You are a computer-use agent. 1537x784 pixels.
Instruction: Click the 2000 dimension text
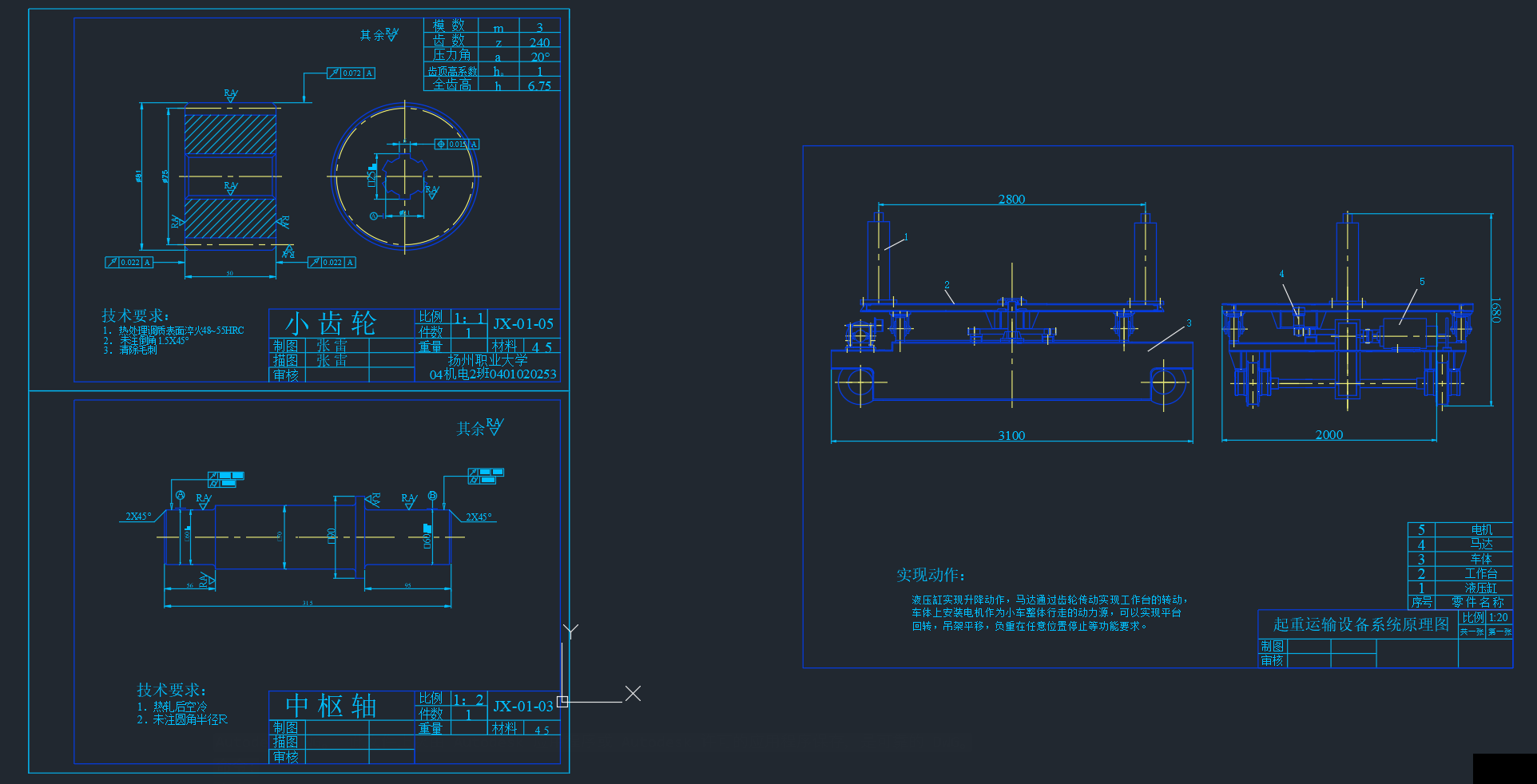click(1329, 434)
